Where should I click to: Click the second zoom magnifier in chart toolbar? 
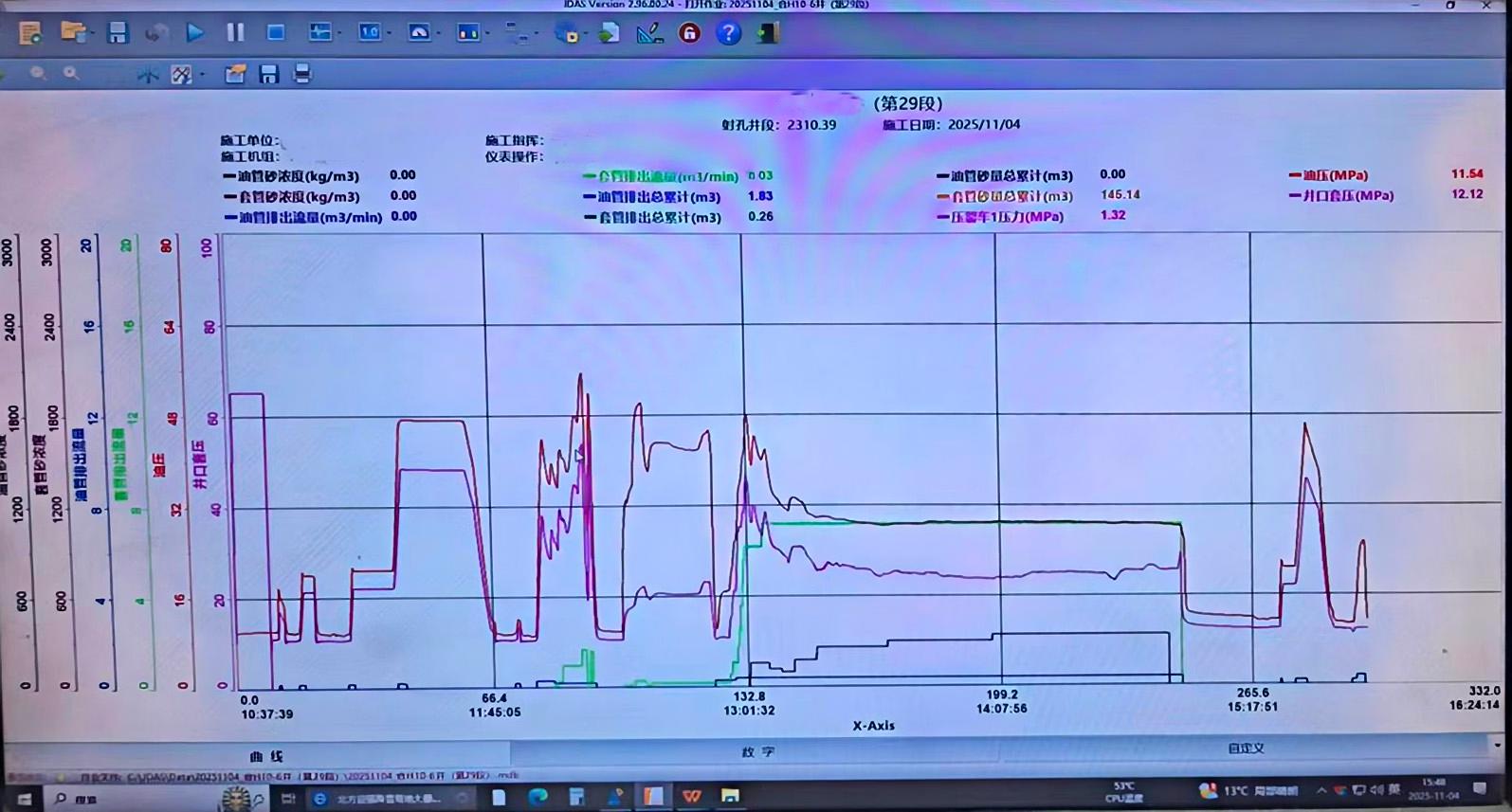tap(71, 73)
